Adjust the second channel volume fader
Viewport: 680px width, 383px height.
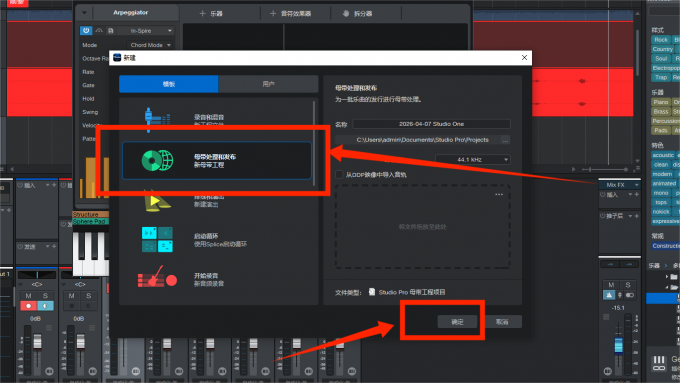[81, 341]
